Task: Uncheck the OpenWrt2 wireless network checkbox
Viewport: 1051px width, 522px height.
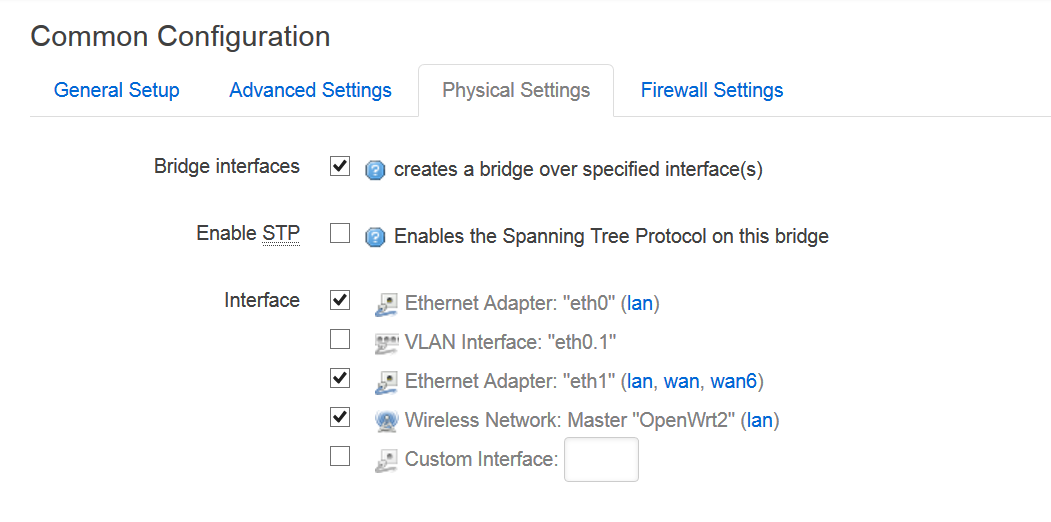Action: pos(340,417)
